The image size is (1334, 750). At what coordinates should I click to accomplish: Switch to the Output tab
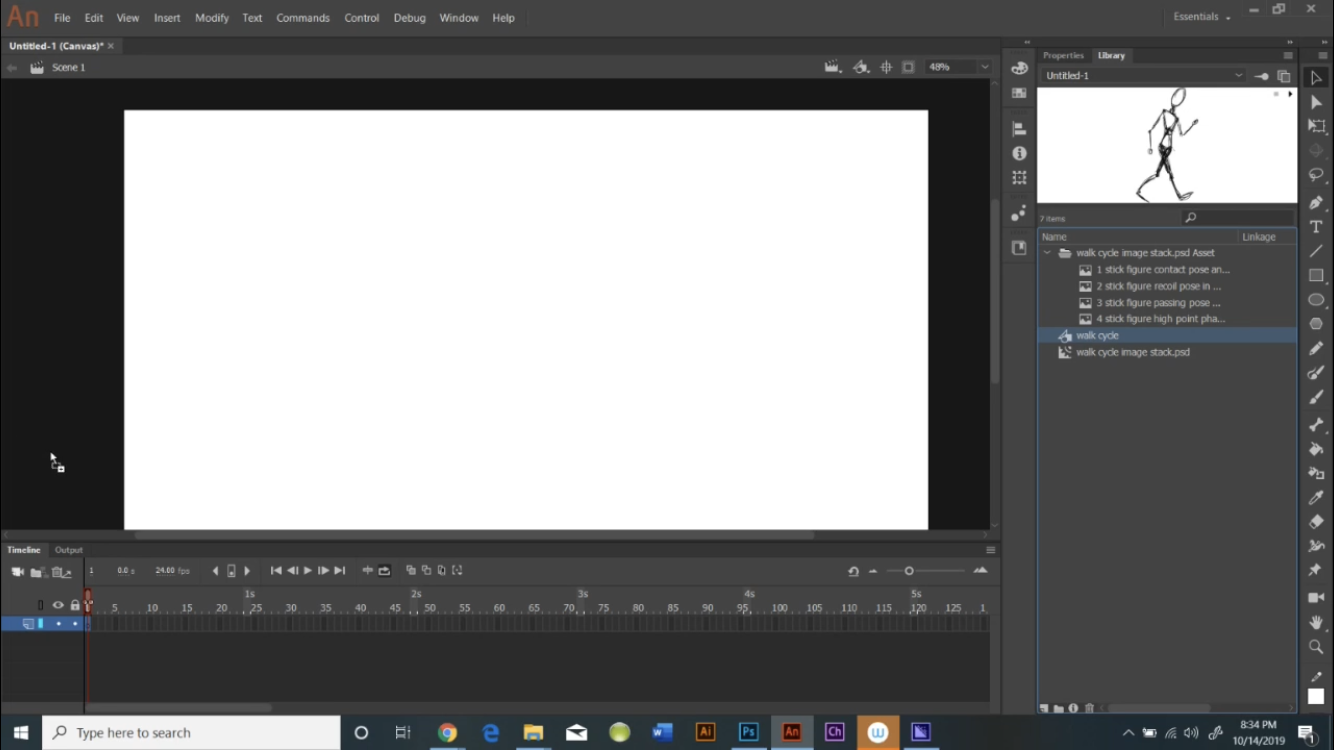click(68, 549)
